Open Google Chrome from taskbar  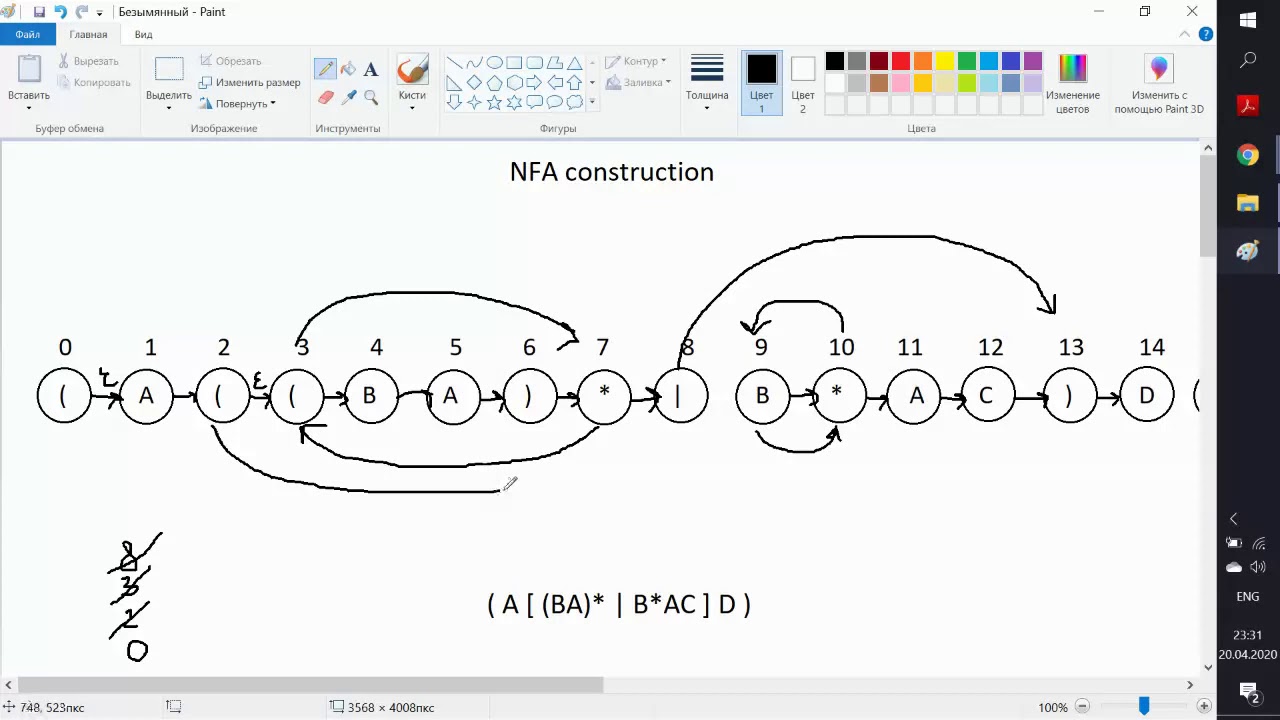(1248, 155)
